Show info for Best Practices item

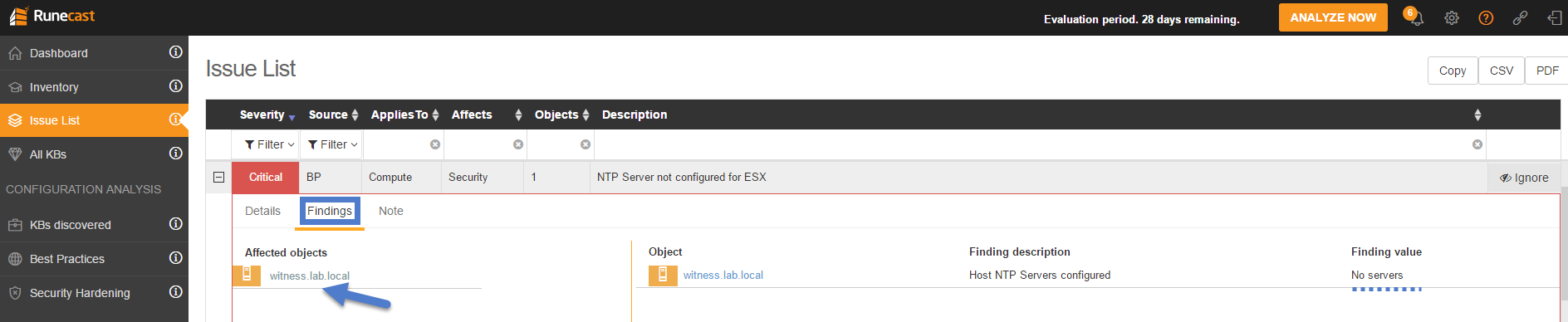click(176, 257)
